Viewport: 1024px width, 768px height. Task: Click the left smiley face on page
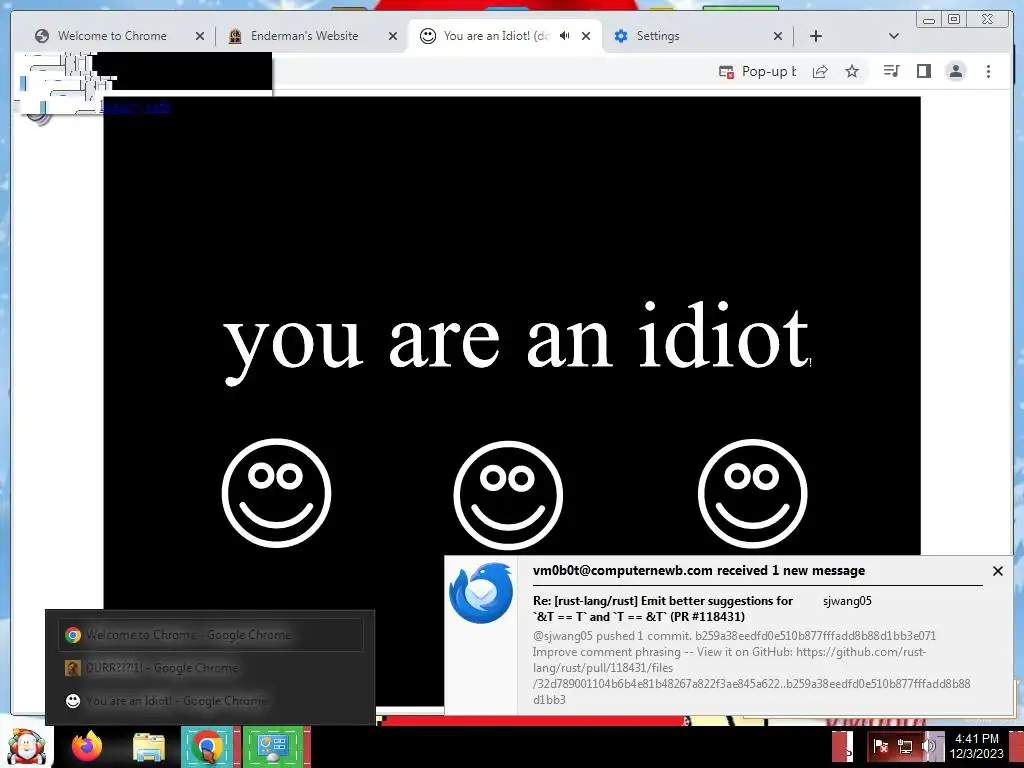(276, 493)
